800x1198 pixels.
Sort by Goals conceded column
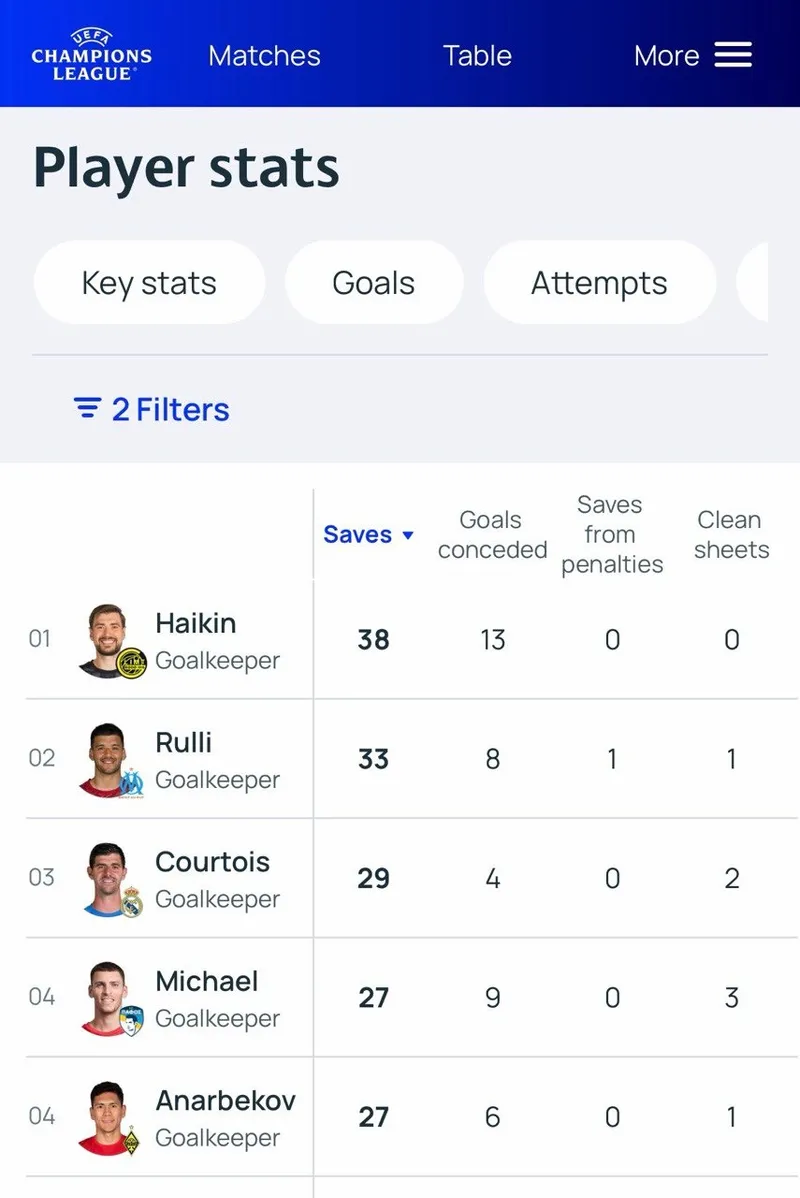[x=492, y=535]
